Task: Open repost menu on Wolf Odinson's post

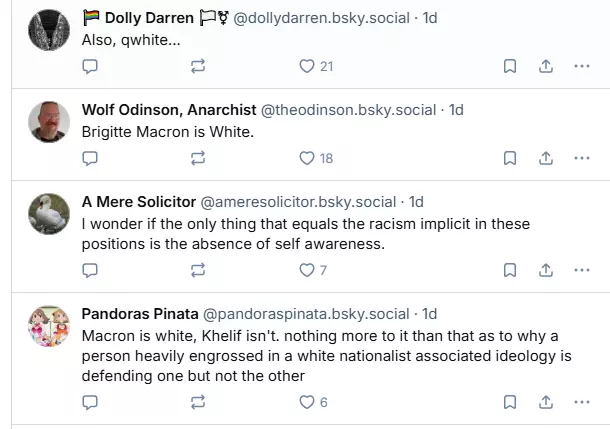Action: [198, 158]
